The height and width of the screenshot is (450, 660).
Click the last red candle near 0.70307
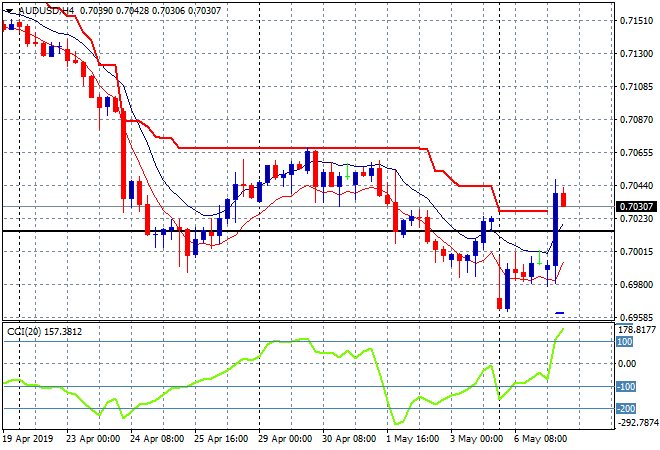click(564, 199)
